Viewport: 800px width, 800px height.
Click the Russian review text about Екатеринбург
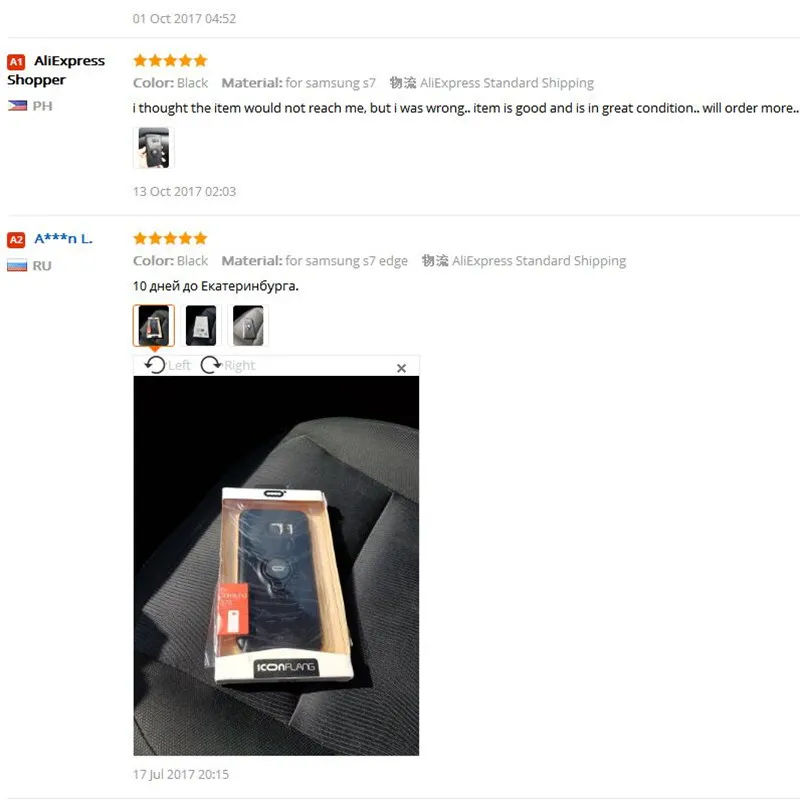click(215, 286)
